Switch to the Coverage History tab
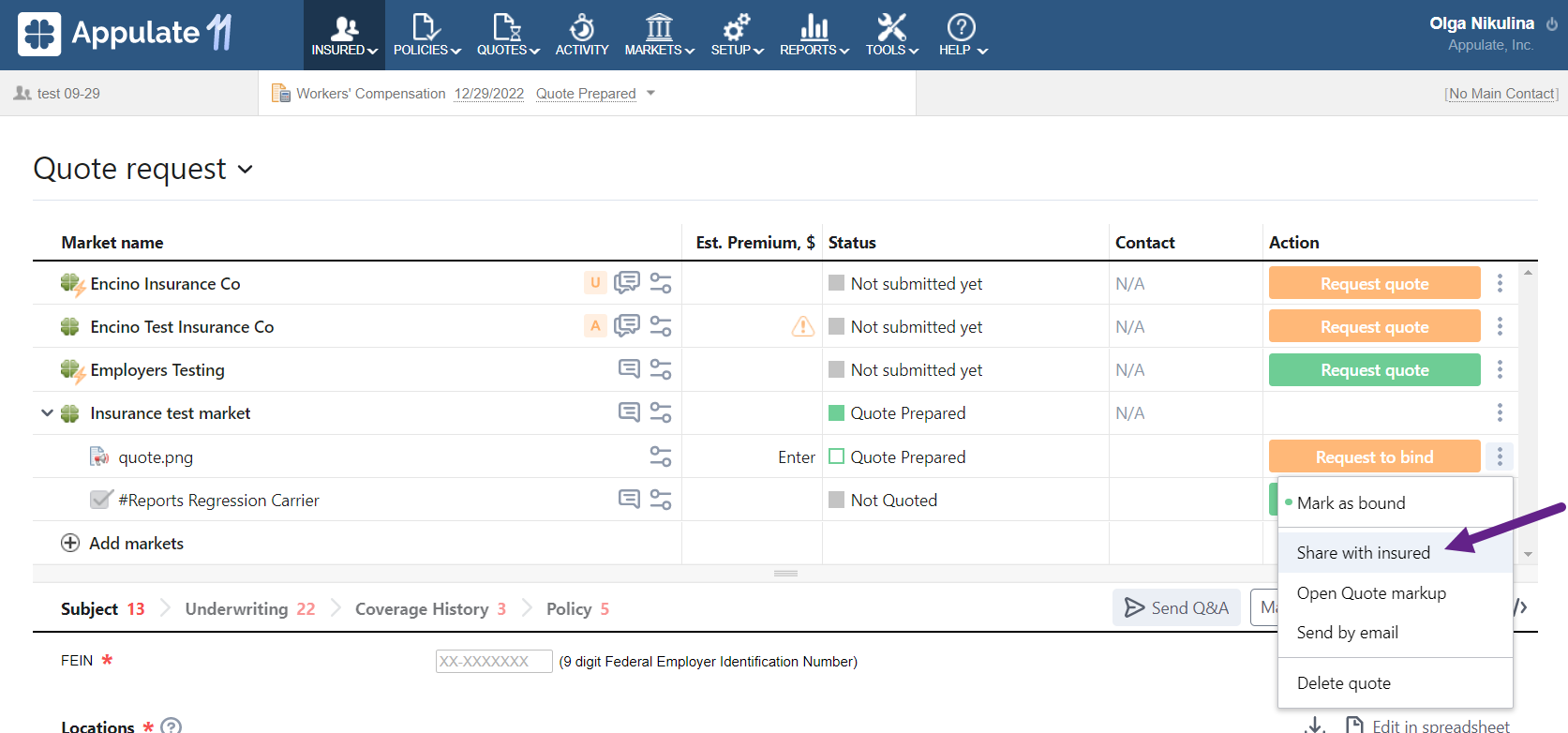1568x733 pixels. [x=430, y=609]
